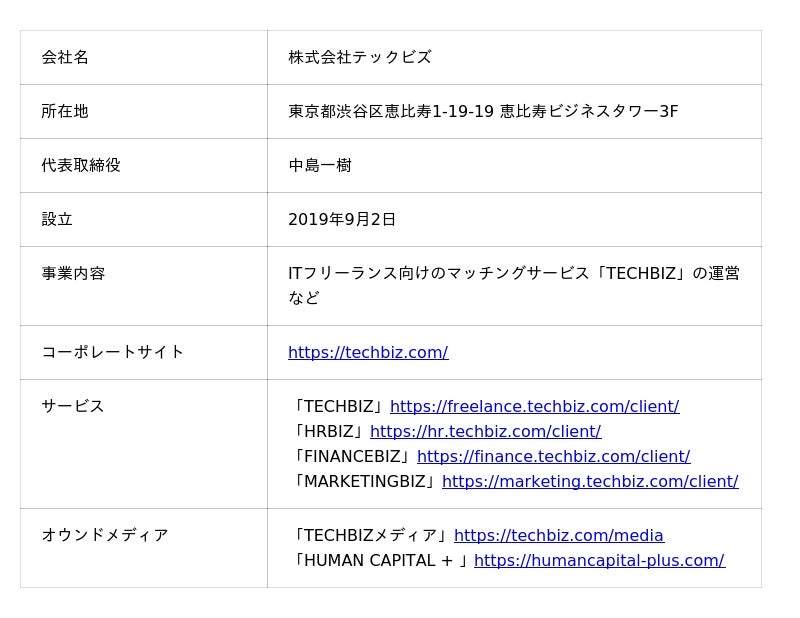The image size is (800, 618).
Task: Click the サービス label cell
Action: (x=144, y=444)
